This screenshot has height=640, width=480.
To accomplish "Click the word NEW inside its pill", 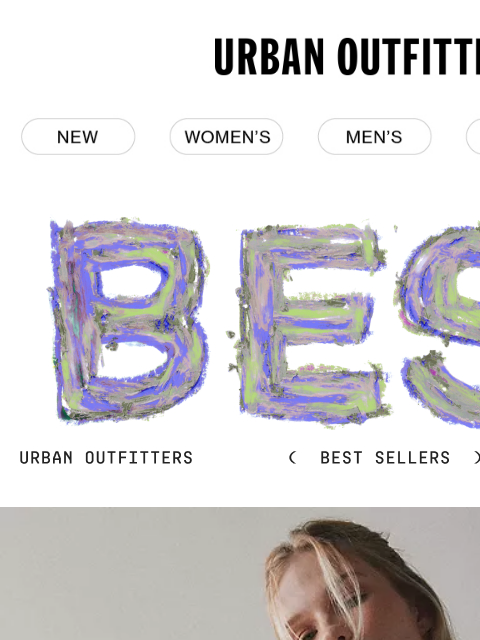I will pos(78,137).
